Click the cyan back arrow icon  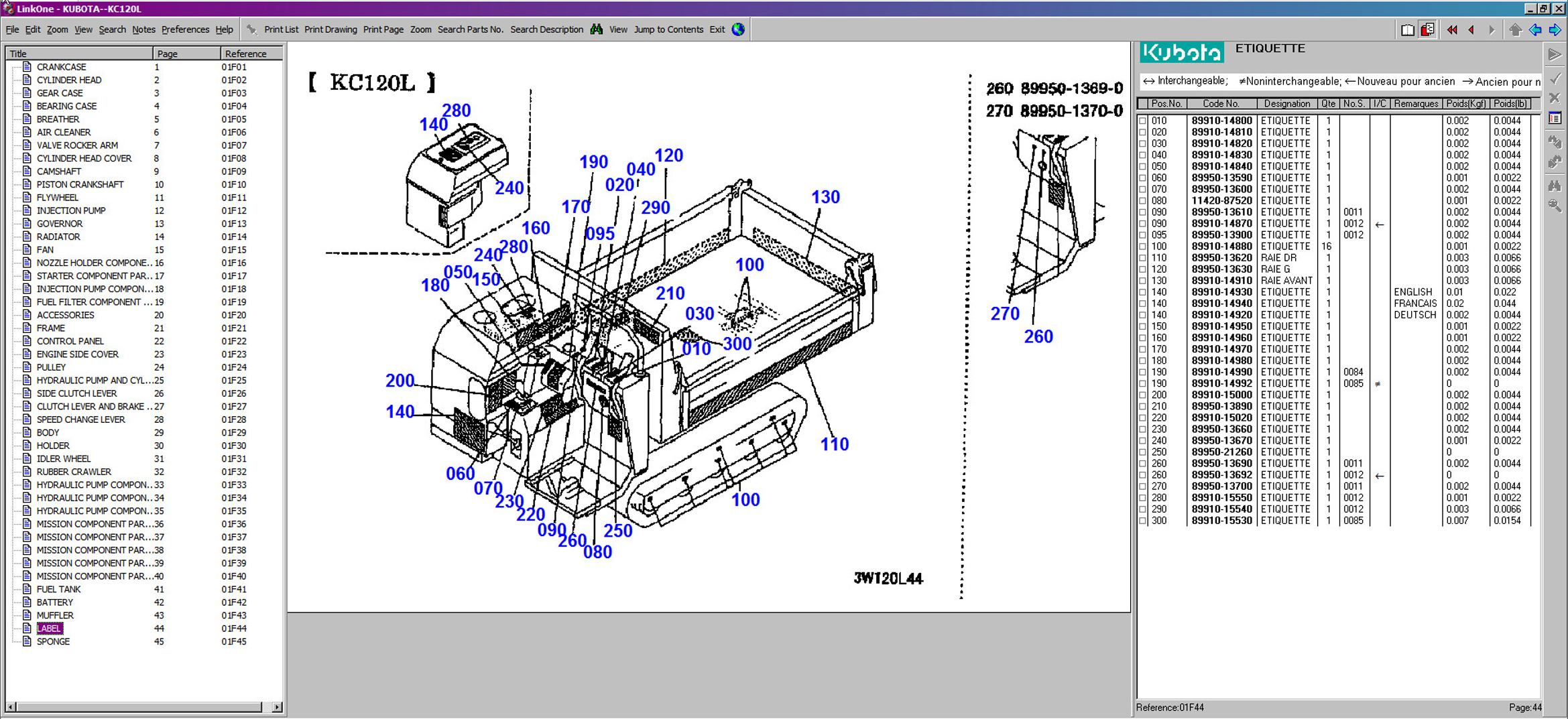click(x=1534, y=29)
